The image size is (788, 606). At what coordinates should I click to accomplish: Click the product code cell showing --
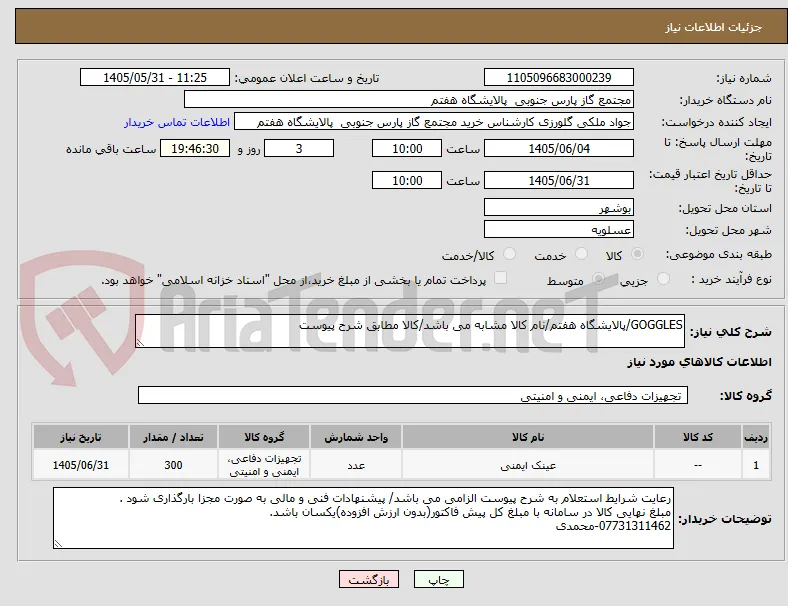[x=698, y=465]
